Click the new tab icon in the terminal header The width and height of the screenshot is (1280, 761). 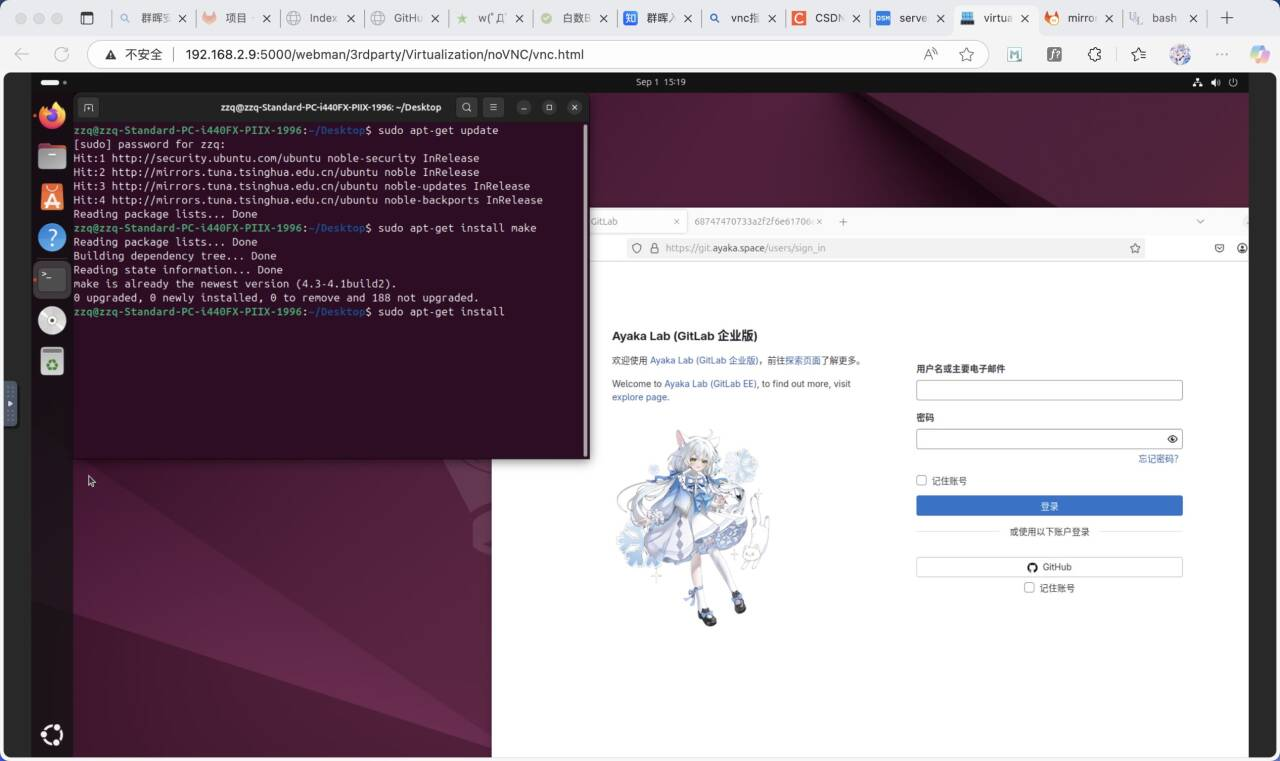88,107
